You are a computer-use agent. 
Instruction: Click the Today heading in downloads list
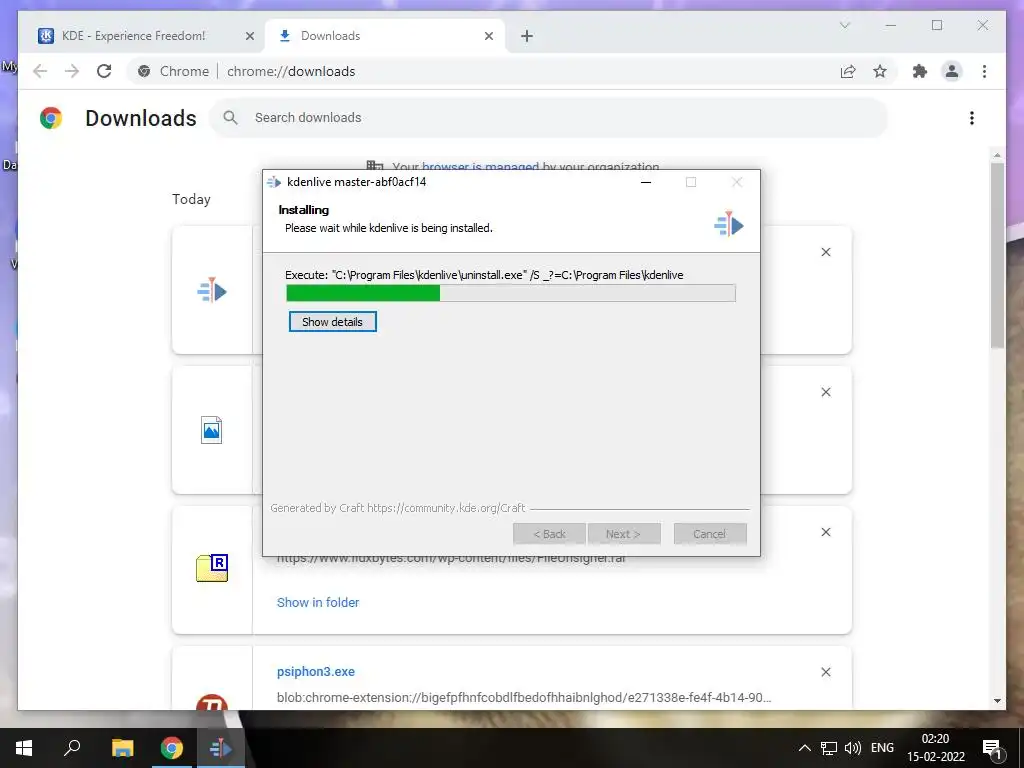pos(191,199)
